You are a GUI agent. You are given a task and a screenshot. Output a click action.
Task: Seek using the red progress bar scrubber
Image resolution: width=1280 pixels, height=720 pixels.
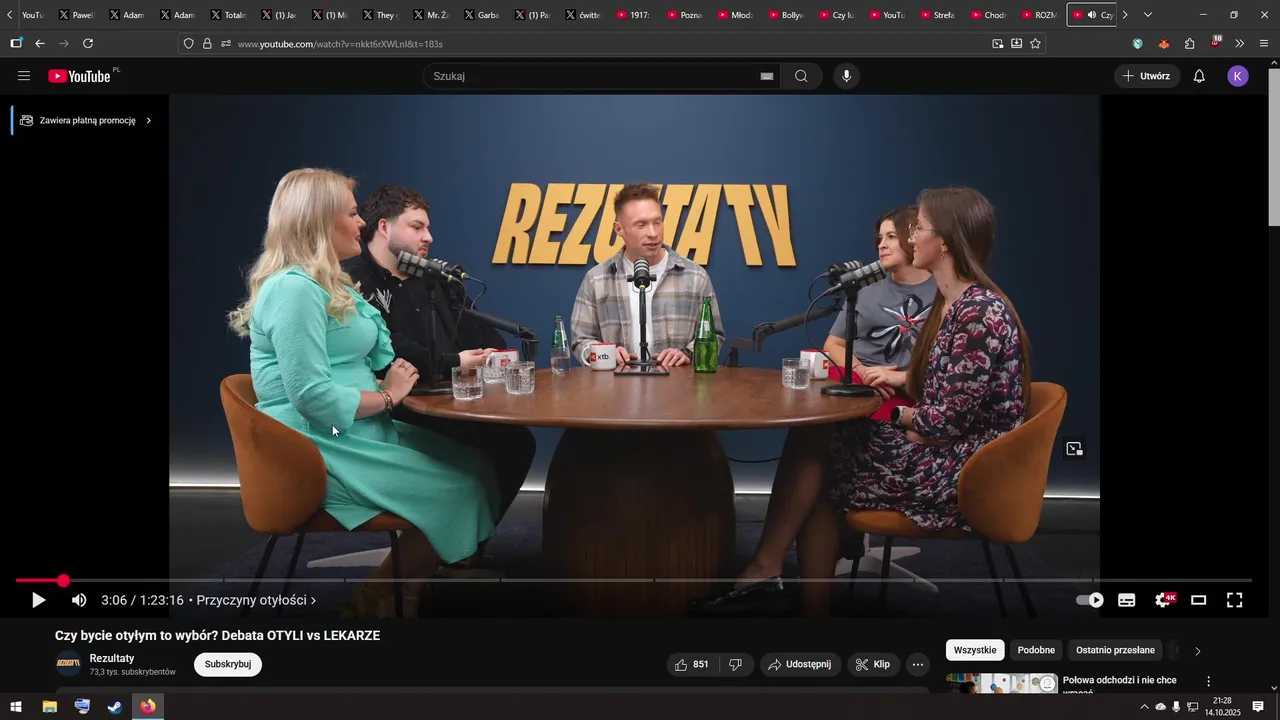[63, 580]
